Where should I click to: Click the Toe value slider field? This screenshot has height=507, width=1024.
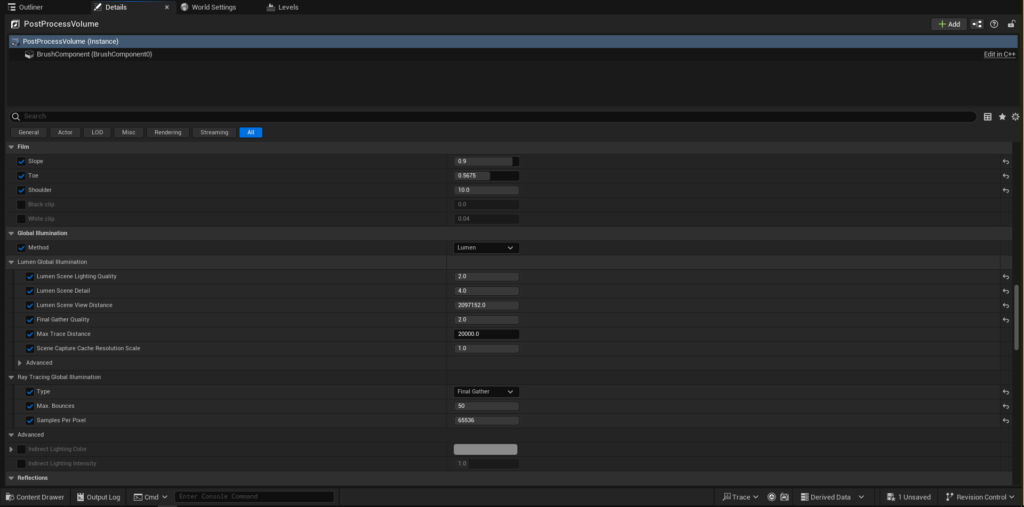[487, 176]
